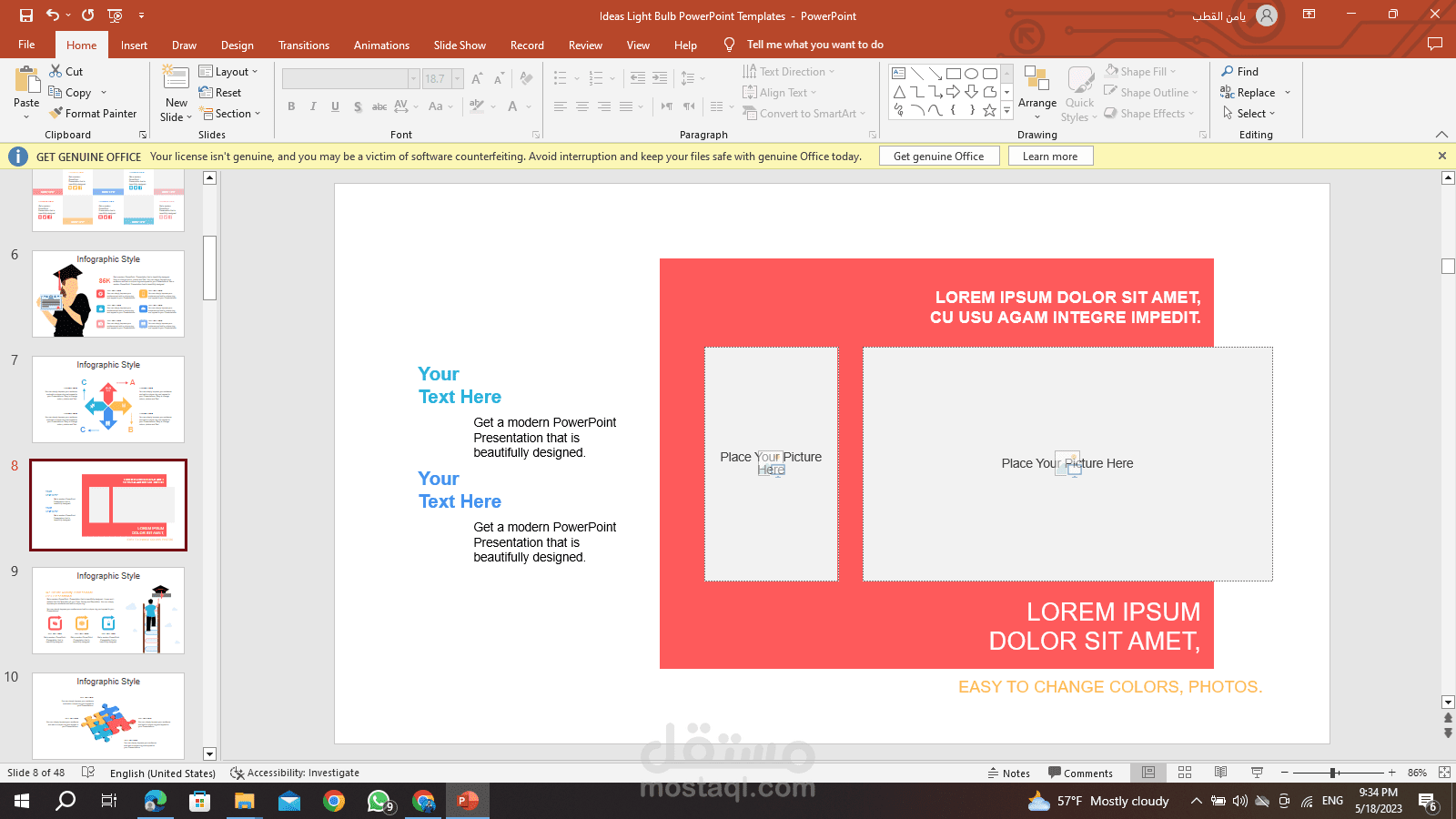The width and height of the screenshot is (1456, 819).
Task: Find text in the presentation
Action: (1239, 71)
